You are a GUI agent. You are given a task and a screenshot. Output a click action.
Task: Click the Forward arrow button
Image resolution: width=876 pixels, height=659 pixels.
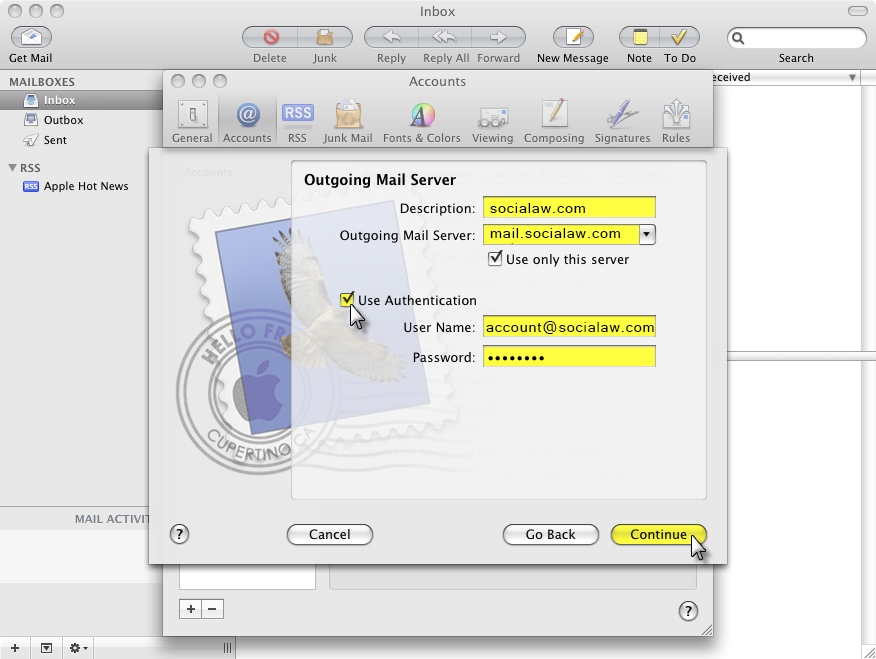point(498,37)
